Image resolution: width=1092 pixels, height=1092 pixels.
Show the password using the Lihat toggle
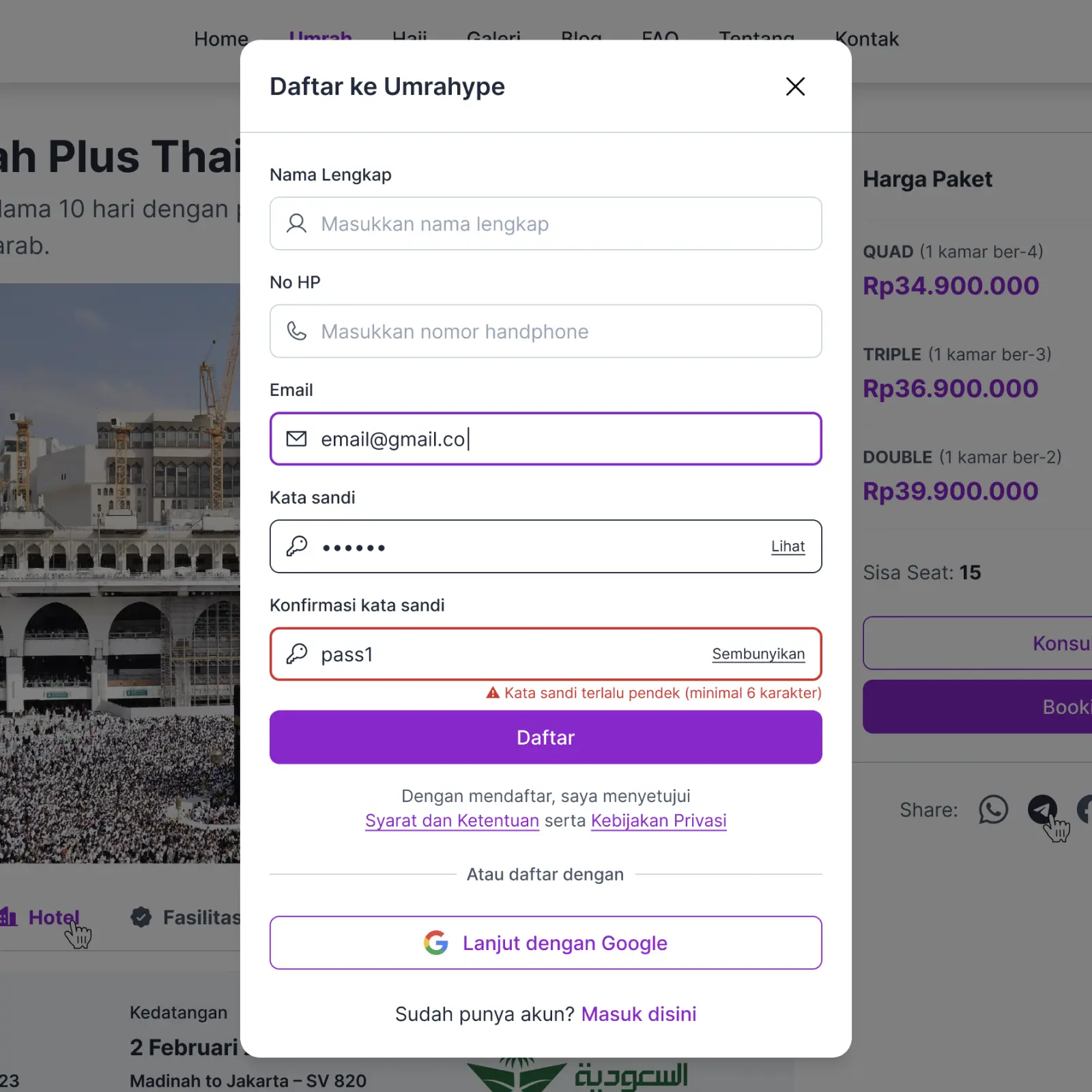point(787,546)
